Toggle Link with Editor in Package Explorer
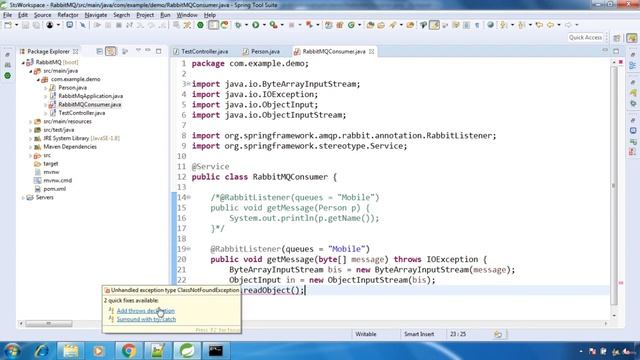The width and height of the screenshot is (640, 360). pos(111,51)
